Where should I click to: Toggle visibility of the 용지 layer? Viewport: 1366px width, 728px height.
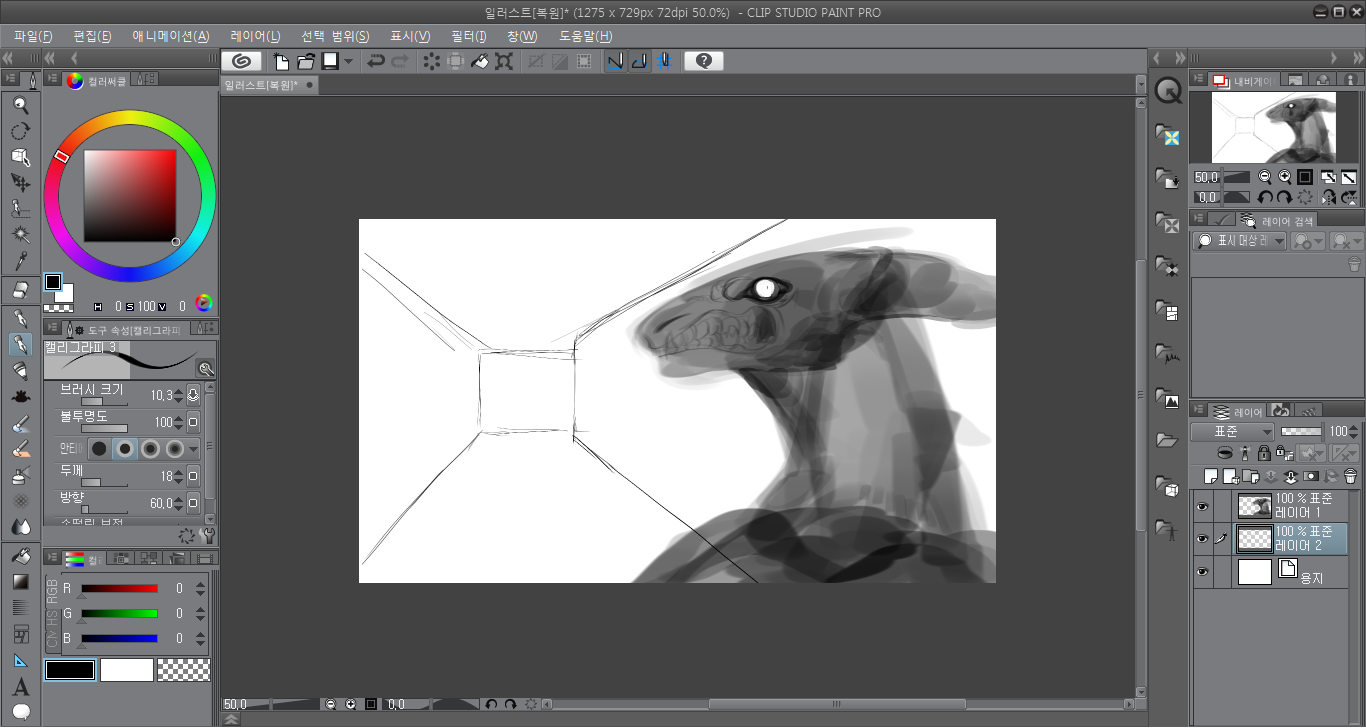(1203, 572)
